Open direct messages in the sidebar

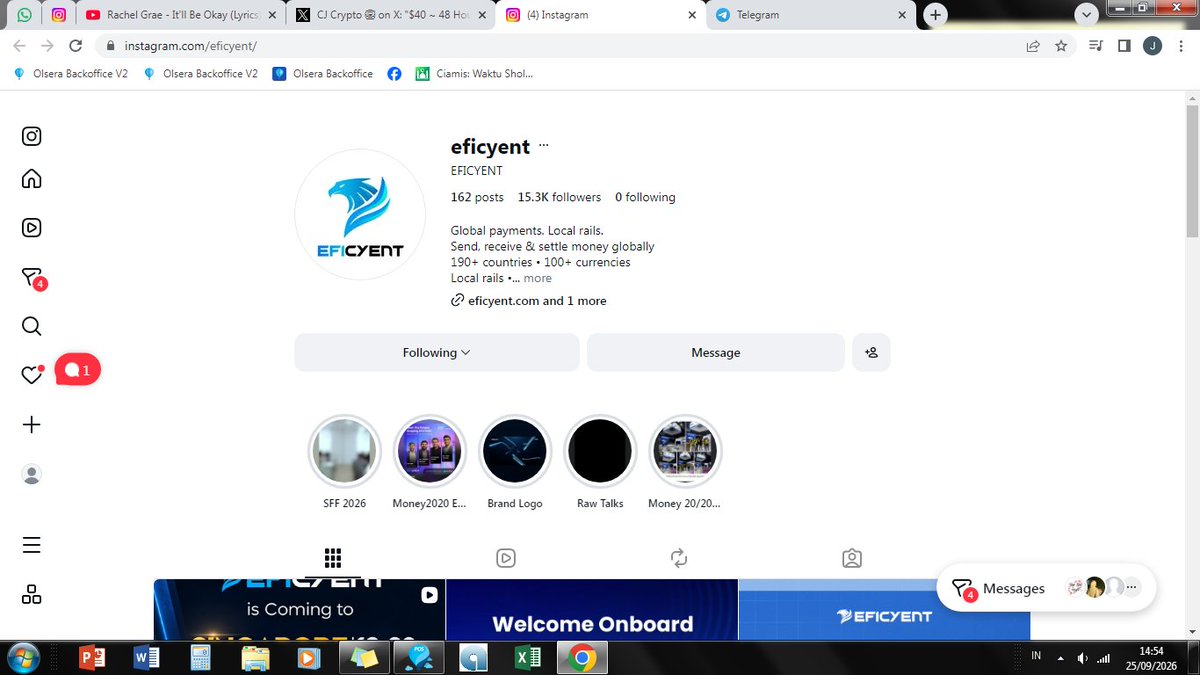32,278
